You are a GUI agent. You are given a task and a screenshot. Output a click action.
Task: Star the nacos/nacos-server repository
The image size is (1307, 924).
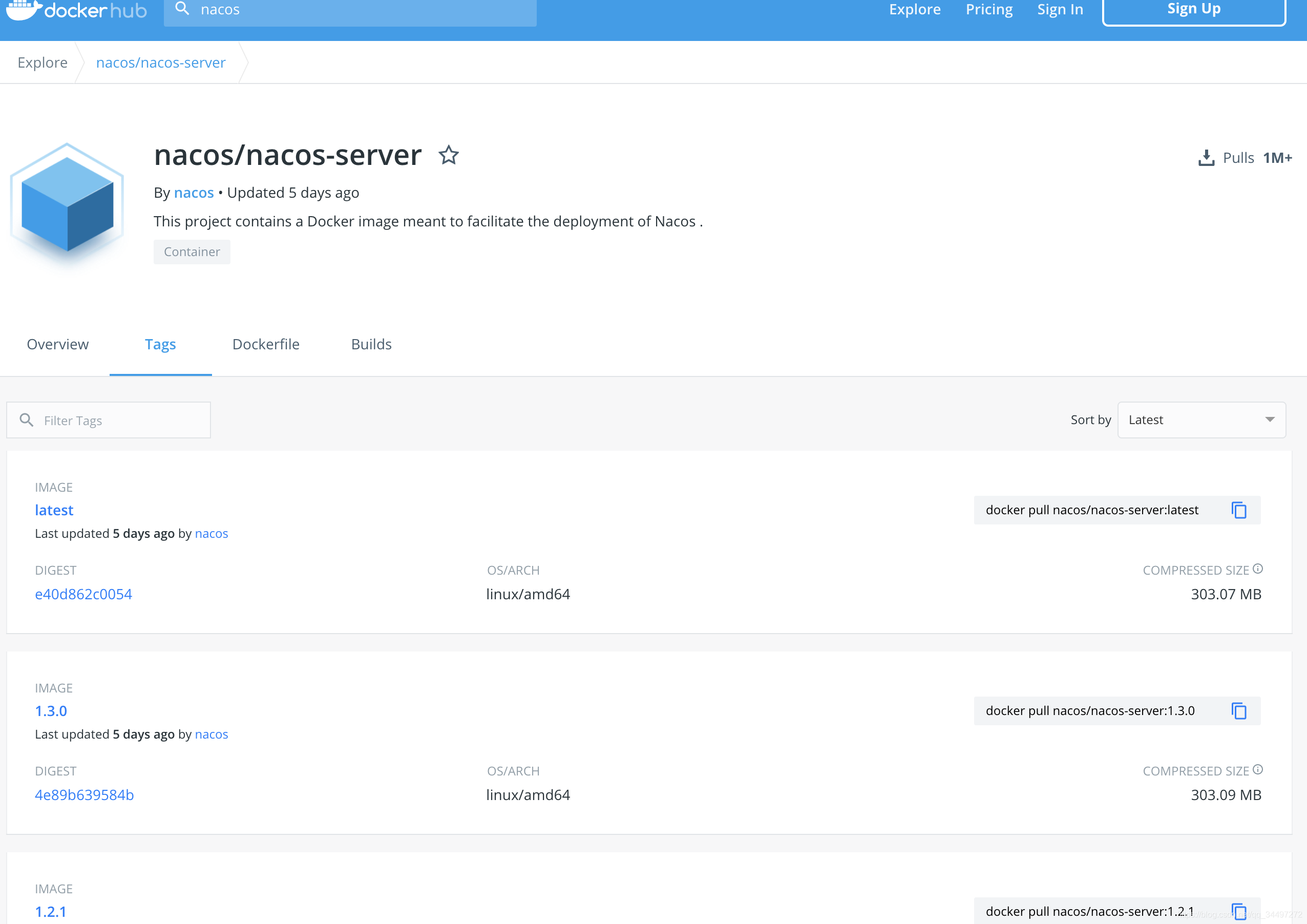(x=449, y=155)
